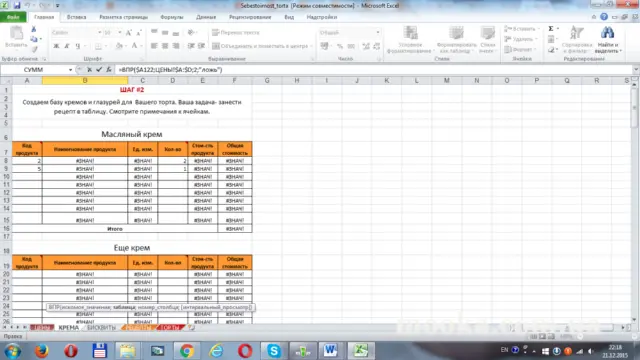Click the green Файл button
Image resolution: width=640 pixels, height=360 pixels.
pos(13,17)
